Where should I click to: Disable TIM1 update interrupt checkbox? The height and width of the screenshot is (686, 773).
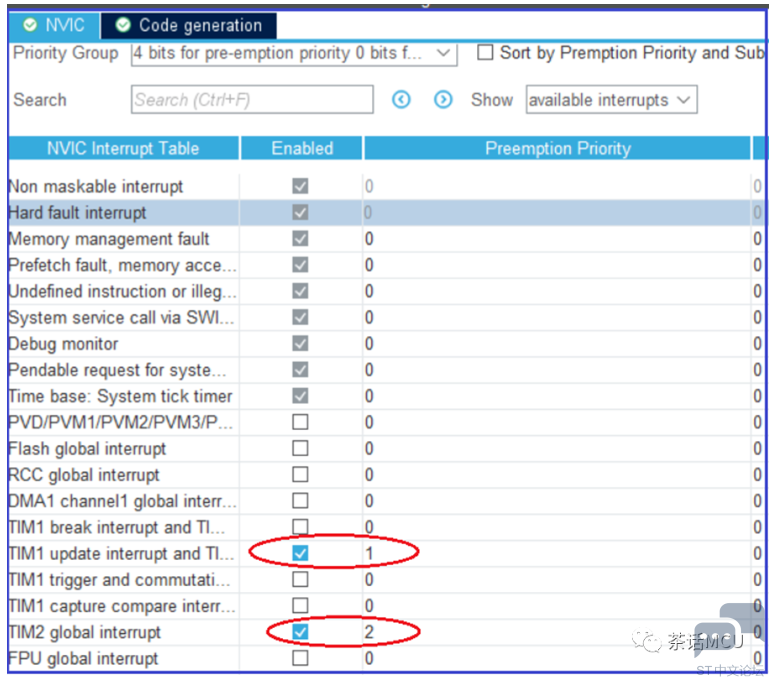[300, 553]
